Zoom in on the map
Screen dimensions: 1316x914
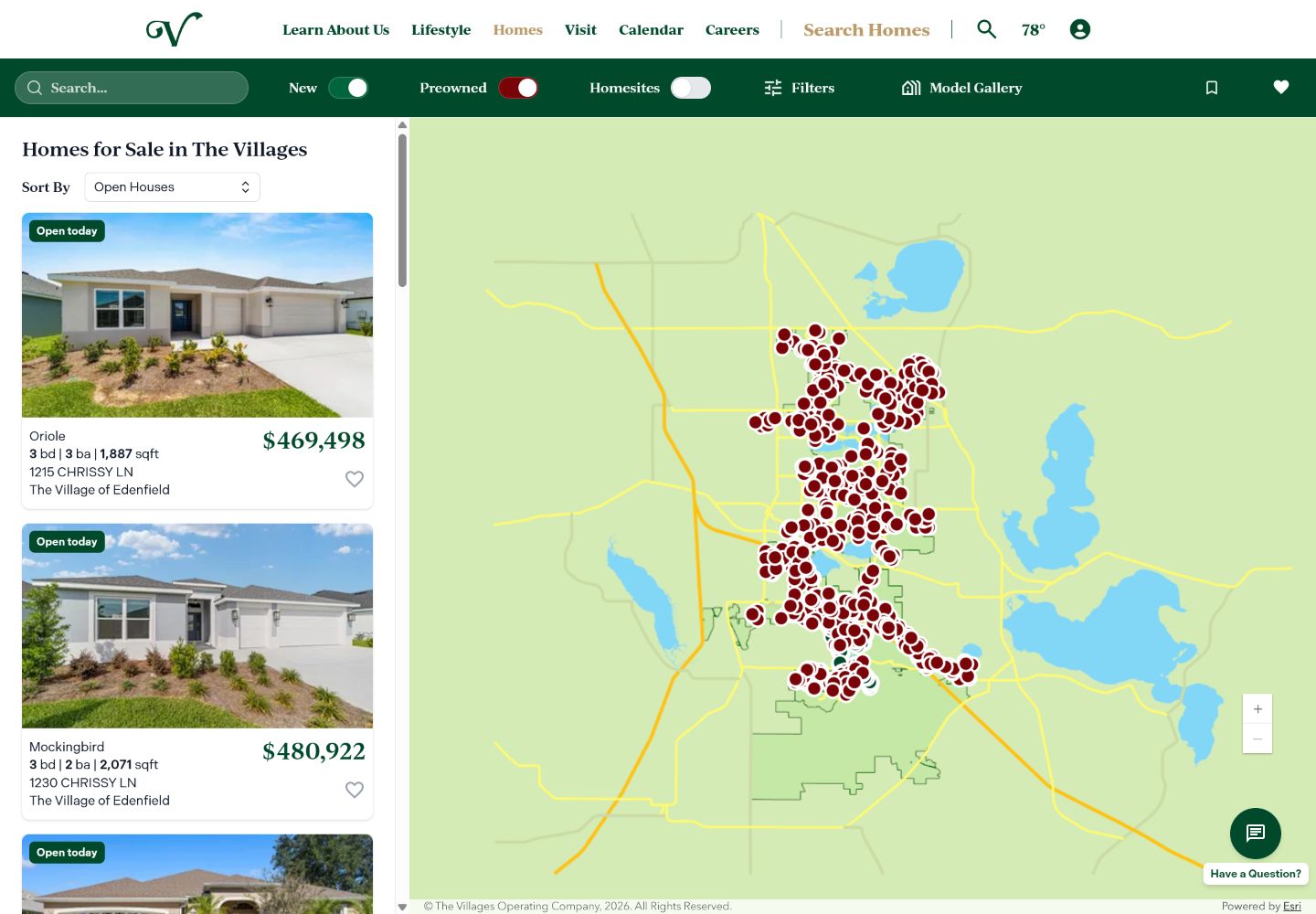click(x=1258, y=709)
